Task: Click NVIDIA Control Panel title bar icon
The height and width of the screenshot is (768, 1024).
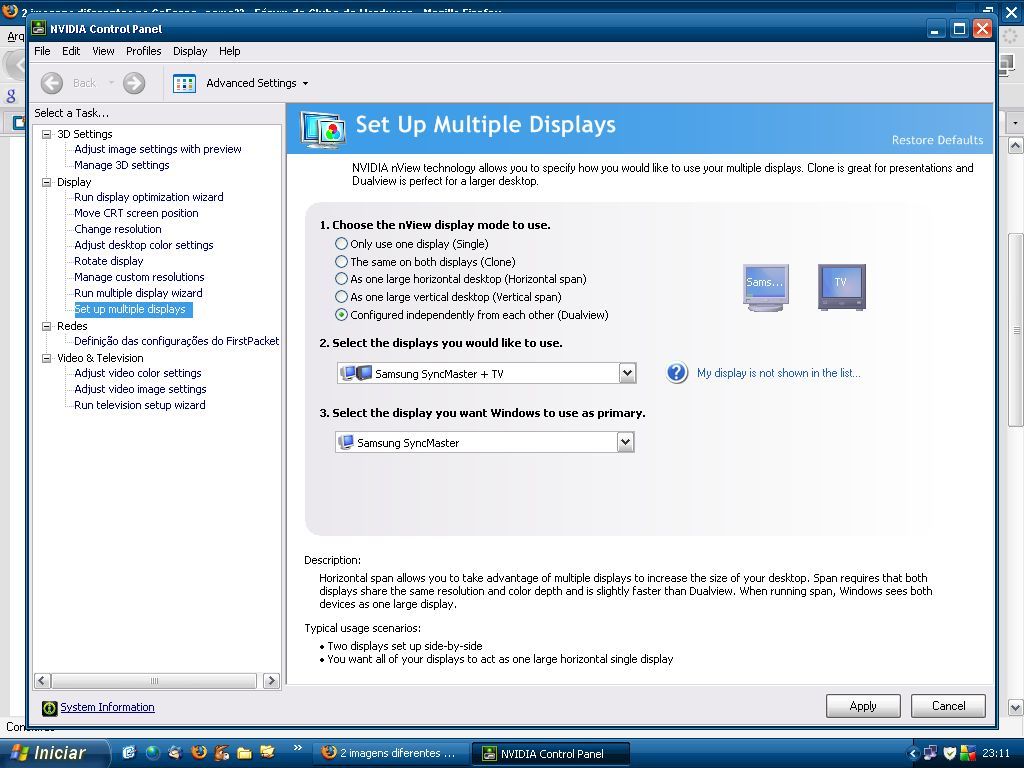Action: (39, 28)
